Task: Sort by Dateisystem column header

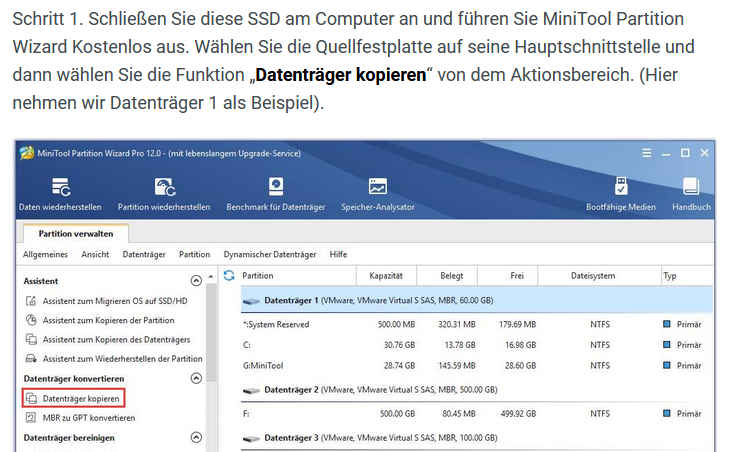Action: [x=593, y=275]
